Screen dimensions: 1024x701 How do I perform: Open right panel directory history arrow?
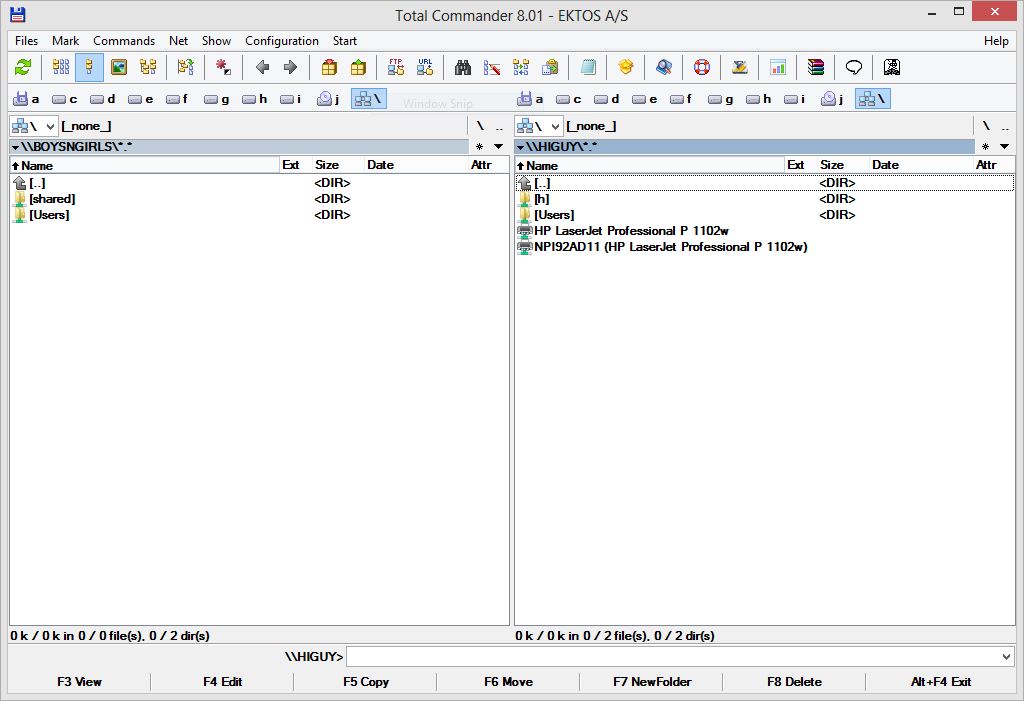coord(1004,146)
